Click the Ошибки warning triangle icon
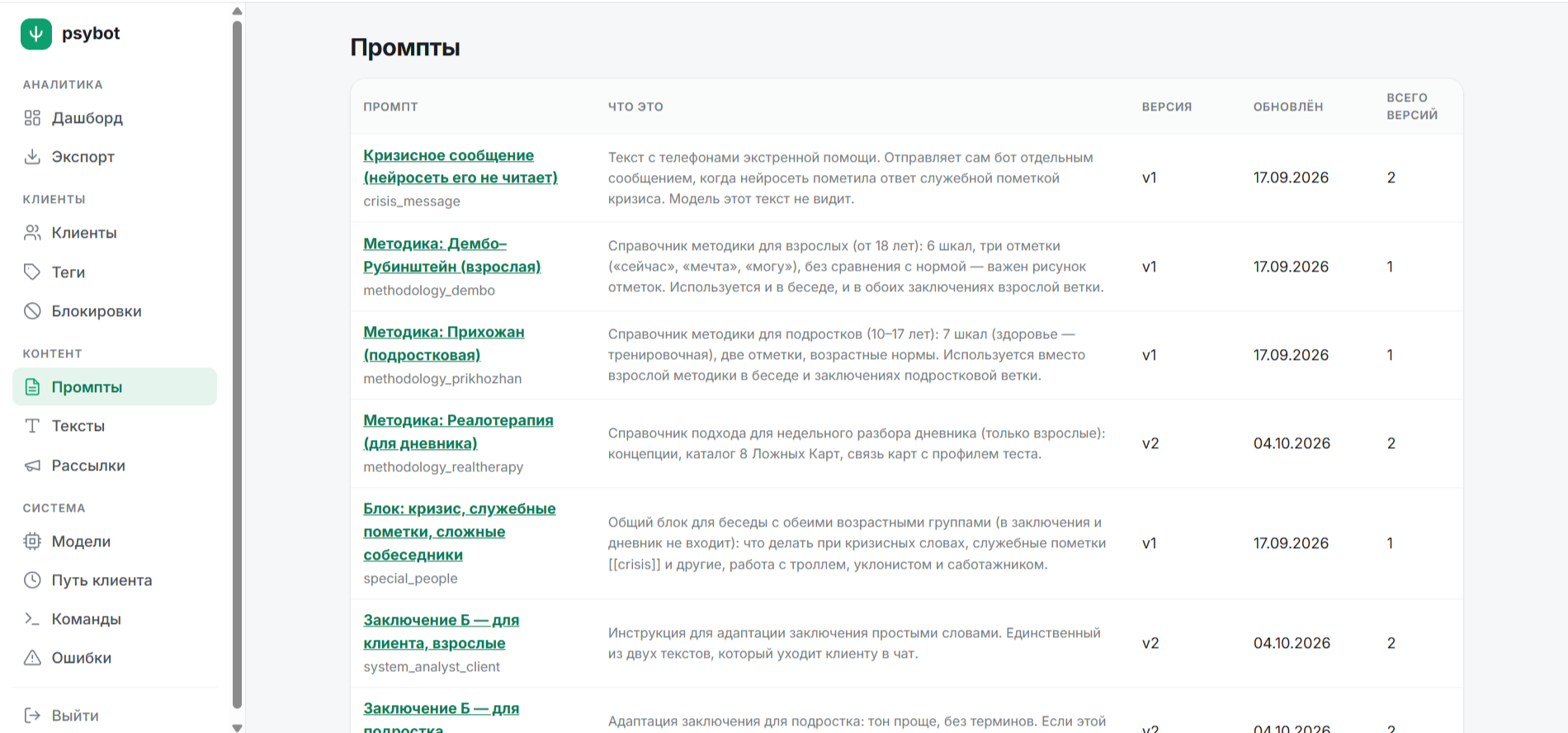This screenshot has height=733, width=1568. pyautogui.click(x=32, y=658)
